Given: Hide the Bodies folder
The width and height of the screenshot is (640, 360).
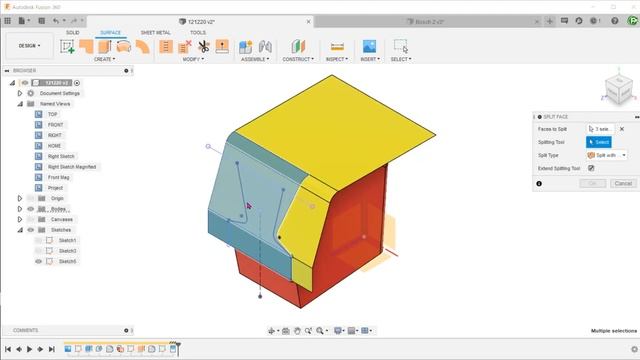Looking at the screenshot, I should point(31,209).
